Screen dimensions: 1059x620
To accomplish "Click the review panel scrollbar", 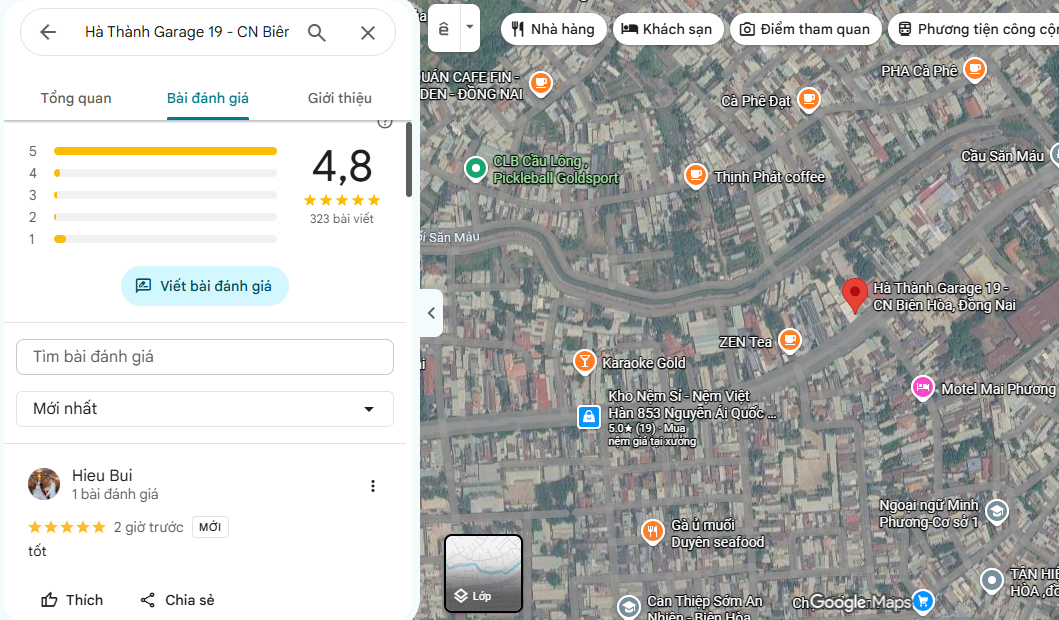I will click(x=409, y=160).
